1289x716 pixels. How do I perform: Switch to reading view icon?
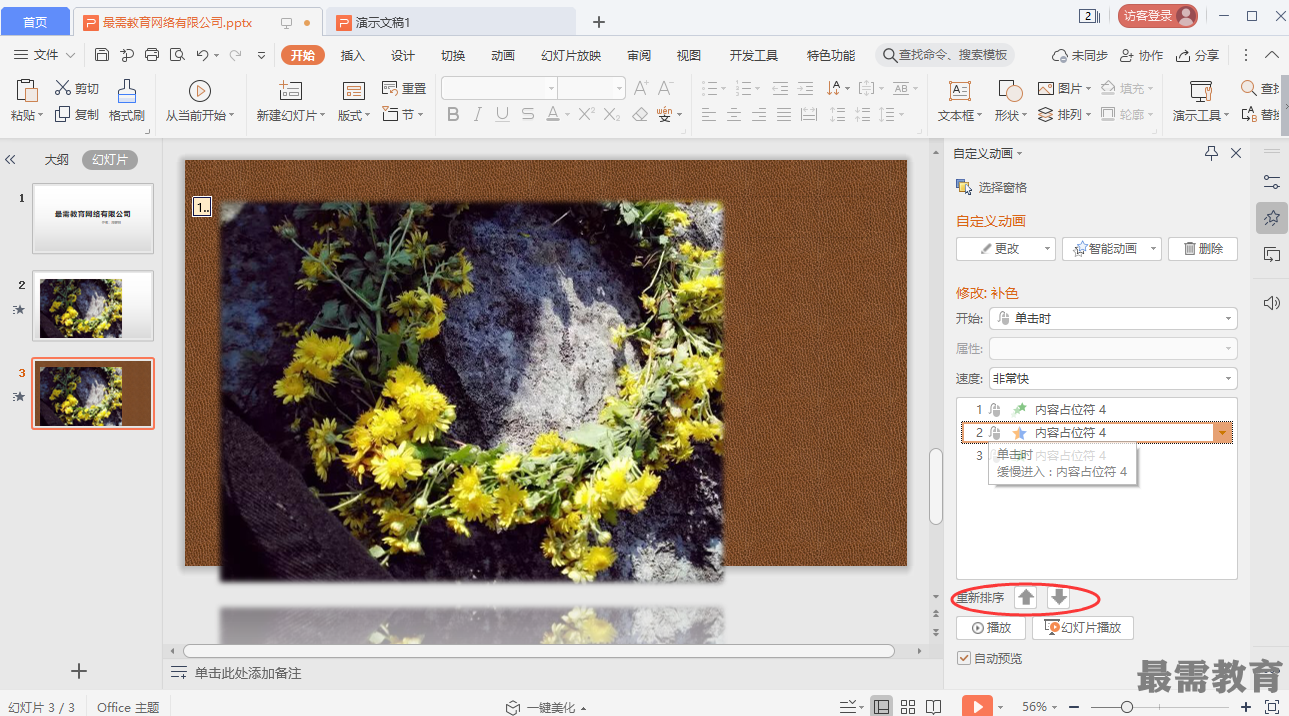point(933,707)
